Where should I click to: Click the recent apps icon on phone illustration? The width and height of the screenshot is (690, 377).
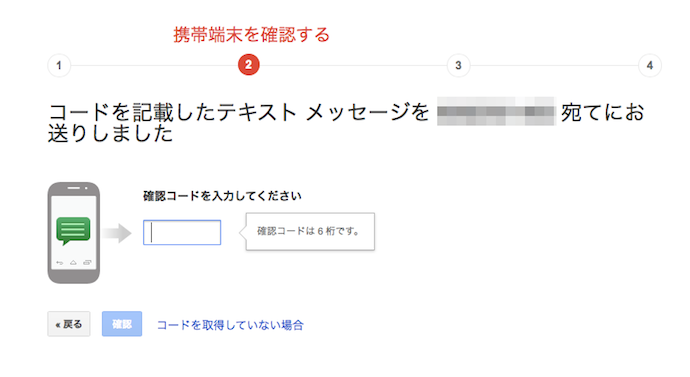[87, 263]
